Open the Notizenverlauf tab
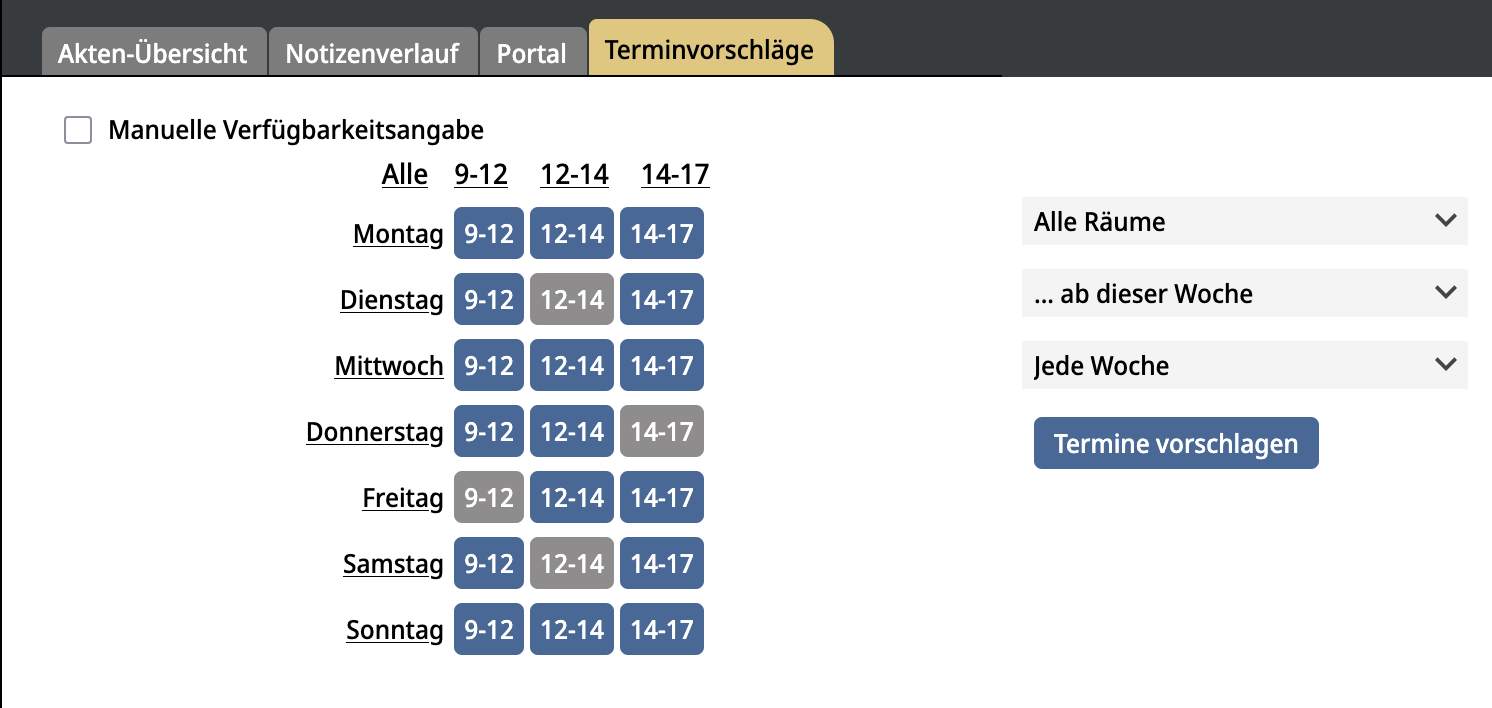The height and width of the screenshot is (708, 1492). tap(372, 53)
